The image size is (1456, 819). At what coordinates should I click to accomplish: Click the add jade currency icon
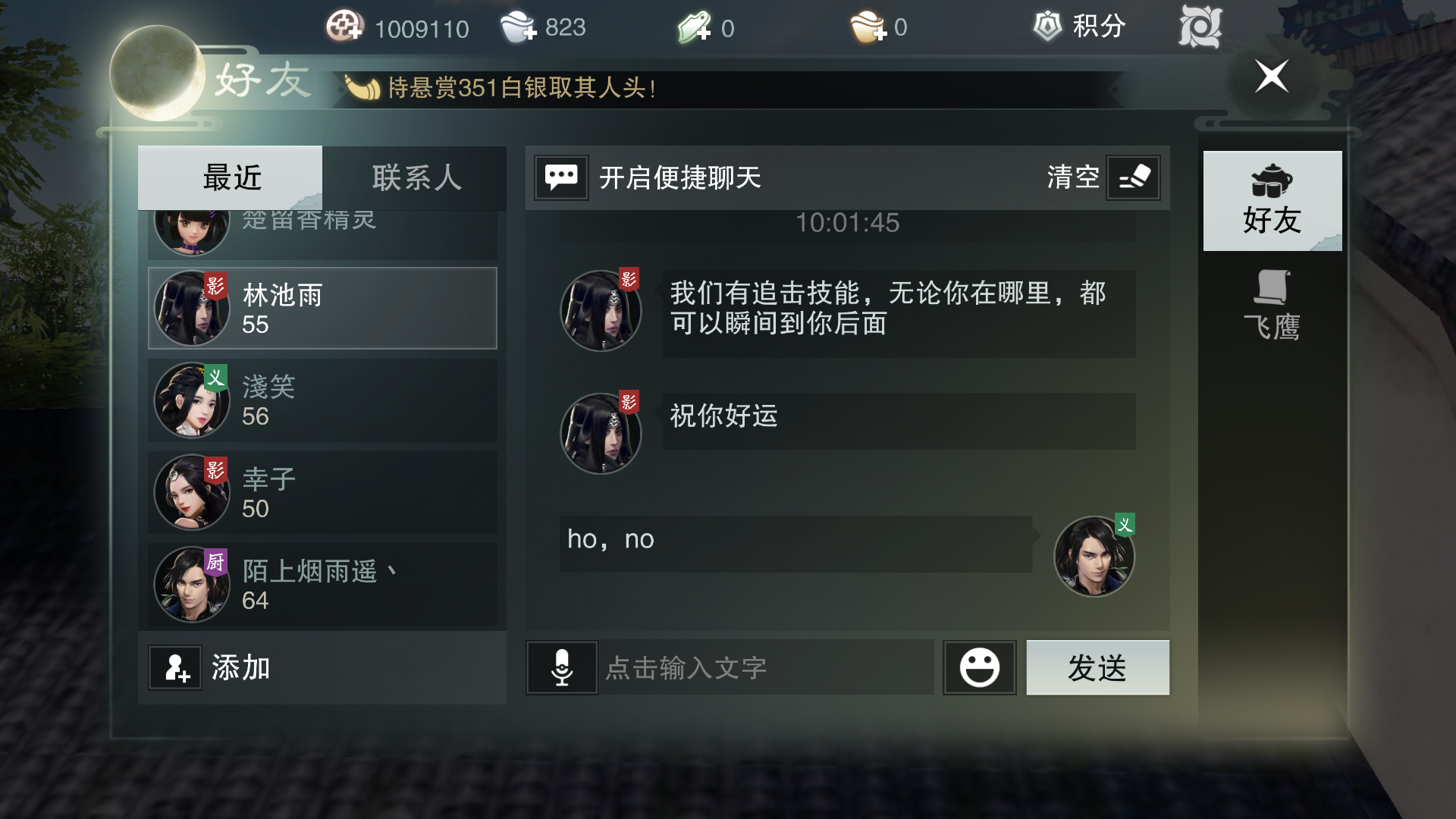(x=695, y=27)
